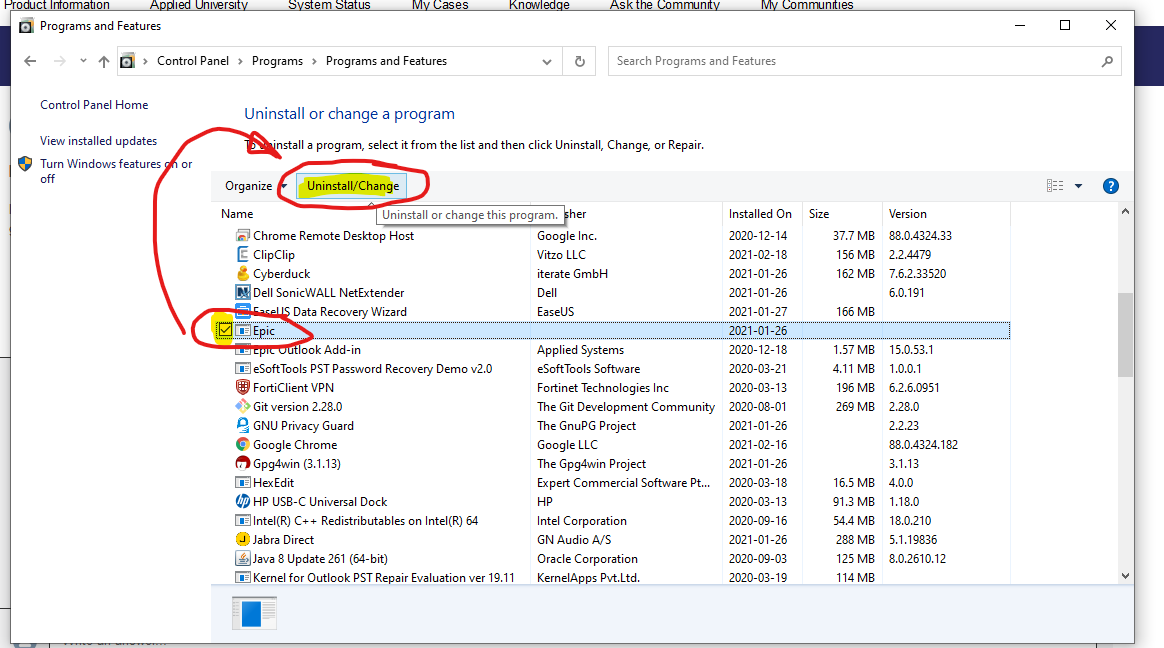Select the Intel C++ Redistributables icon

(x=243, y=520)
